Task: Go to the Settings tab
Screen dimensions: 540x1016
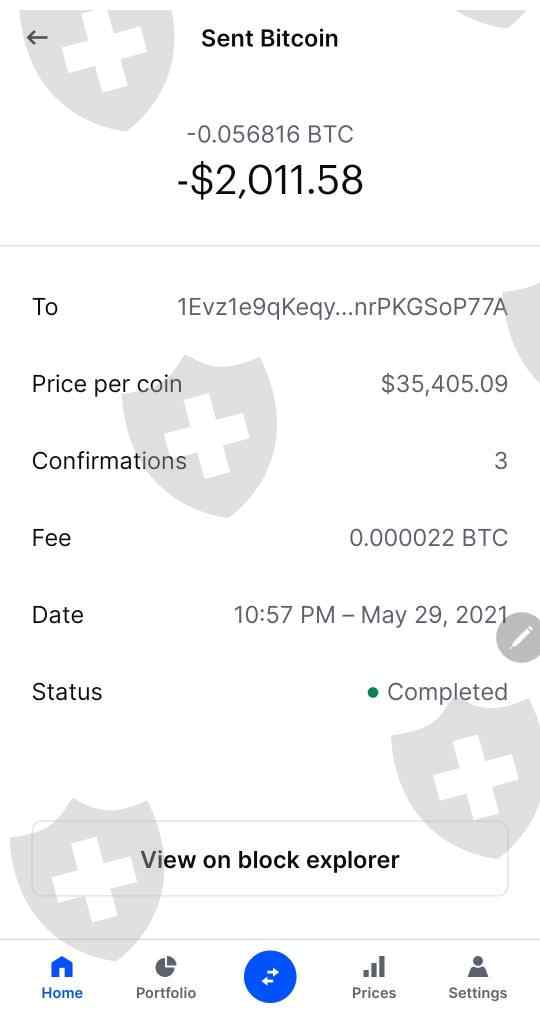Action: click(x=478, y=978)
